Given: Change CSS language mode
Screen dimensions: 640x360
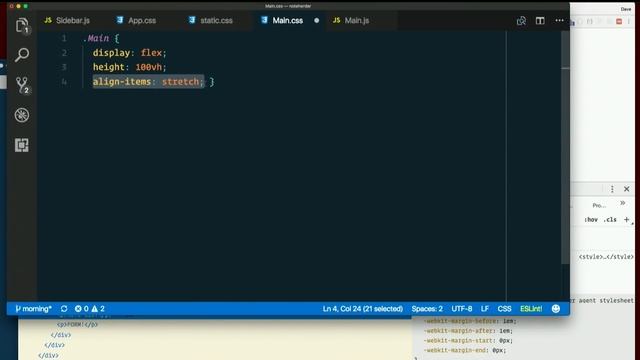Looking at the screenshot, I should click(x=504, y=309).
